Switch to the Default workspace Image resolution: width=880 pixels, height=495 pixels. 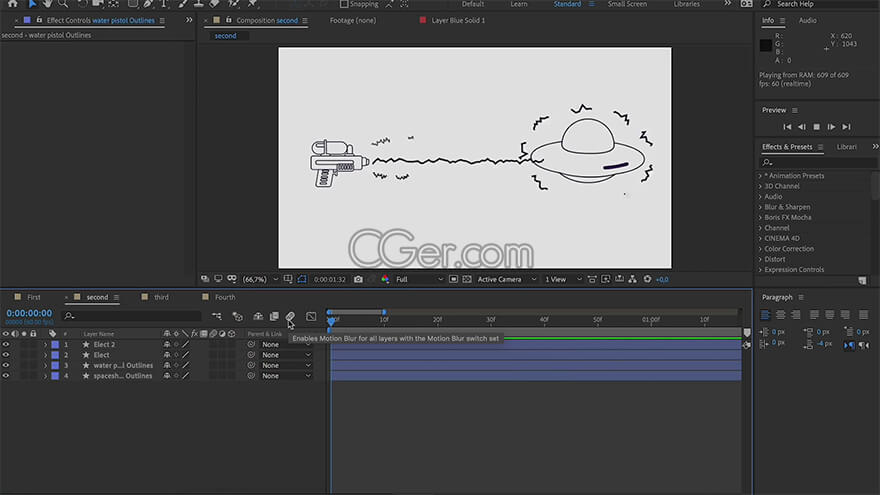pos(473,4)
